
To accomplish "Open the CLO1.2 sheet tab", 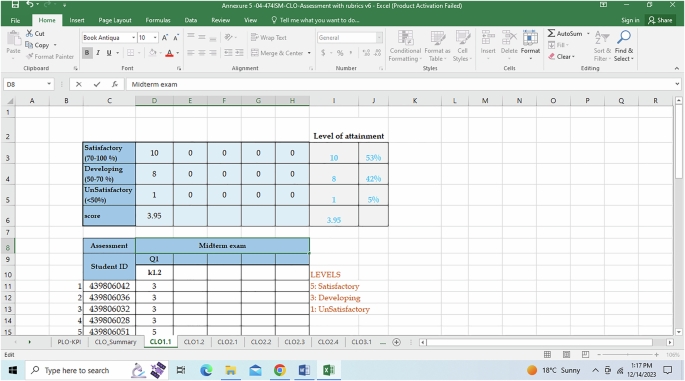I will [194, 342].
